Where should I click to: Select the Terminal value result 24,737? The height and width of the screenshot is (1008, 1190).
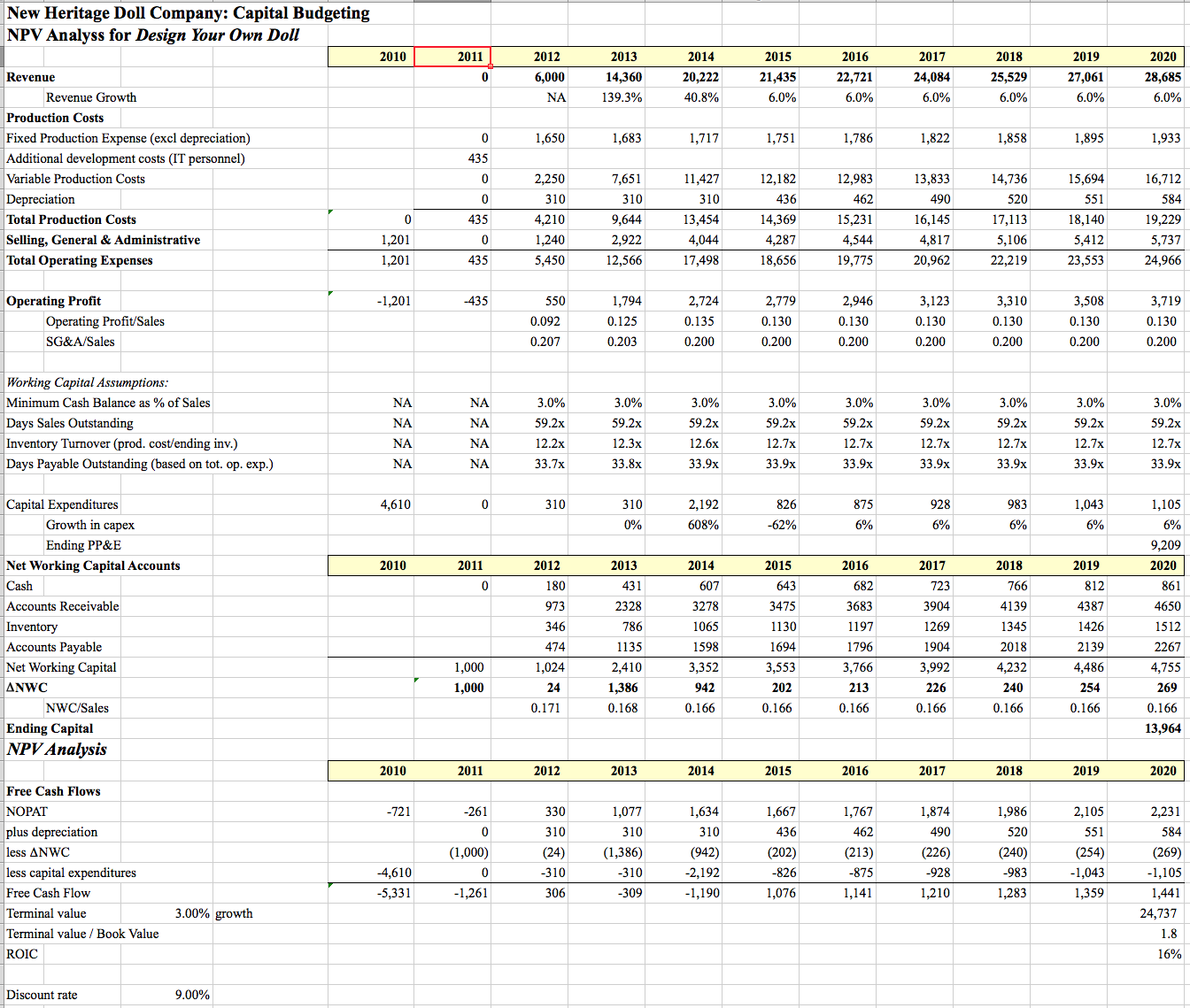point(1157,913)
